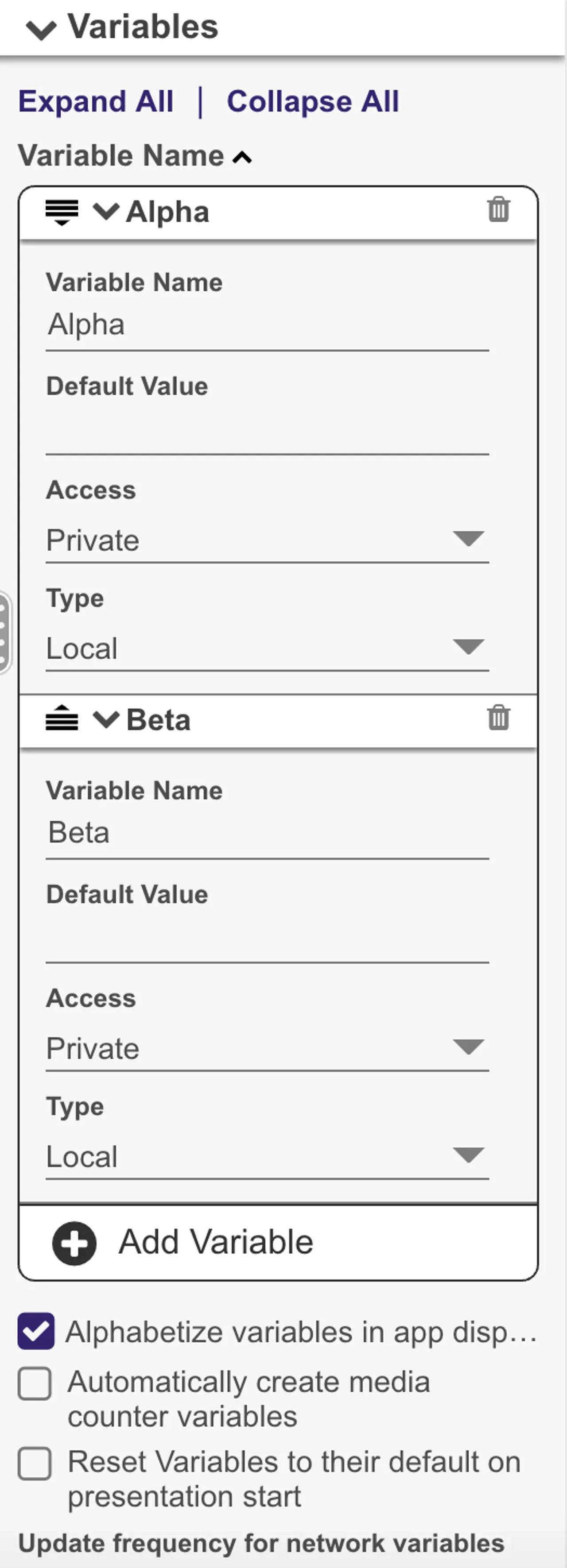567x1568 pixels.
Task: Uncheck Alphabetize variables in app display
Action: pos(36,1331)
